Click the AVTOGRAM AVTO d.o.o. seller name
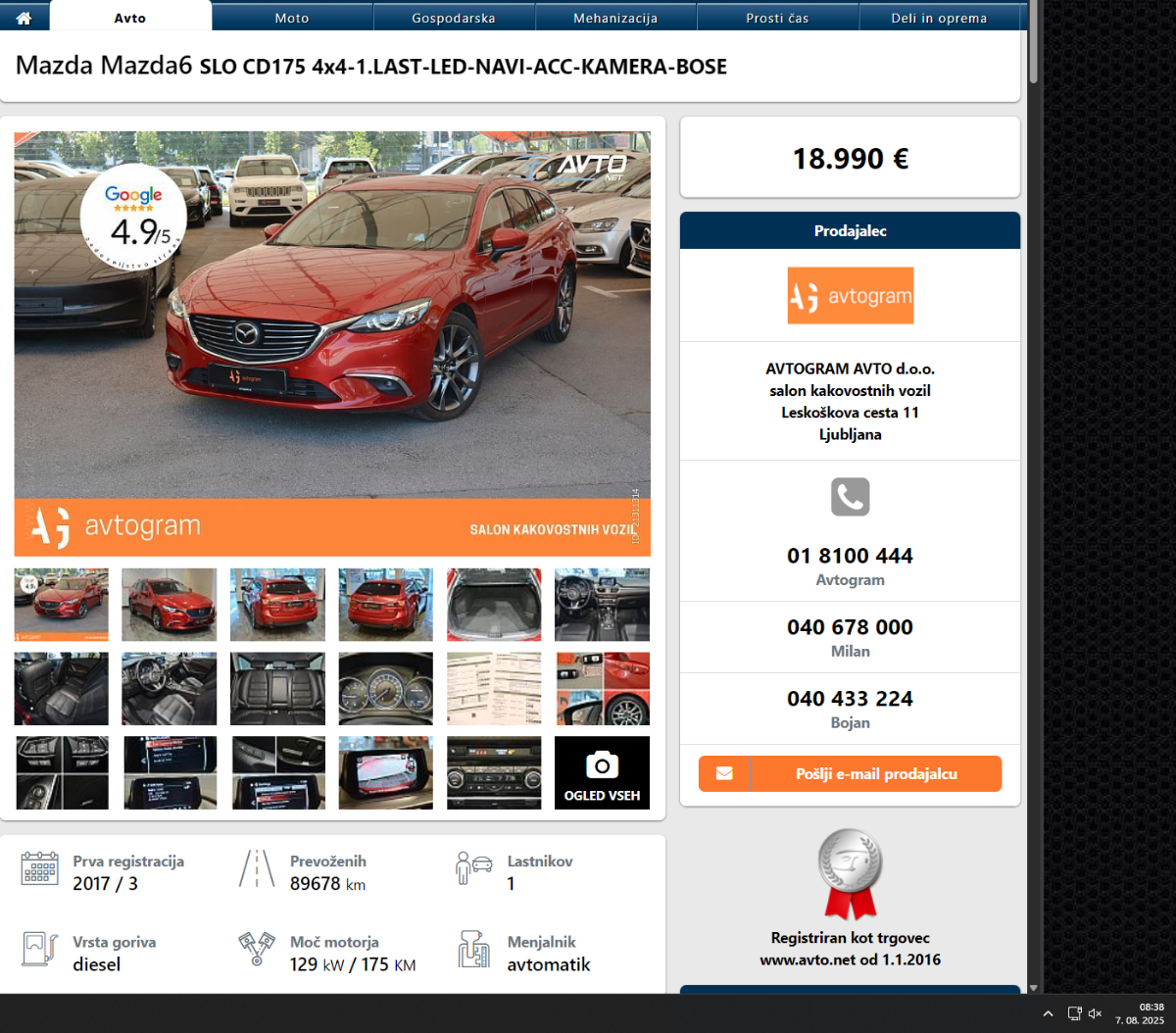This screenshot has width=1176, height=1033. (x=851, y=369)
